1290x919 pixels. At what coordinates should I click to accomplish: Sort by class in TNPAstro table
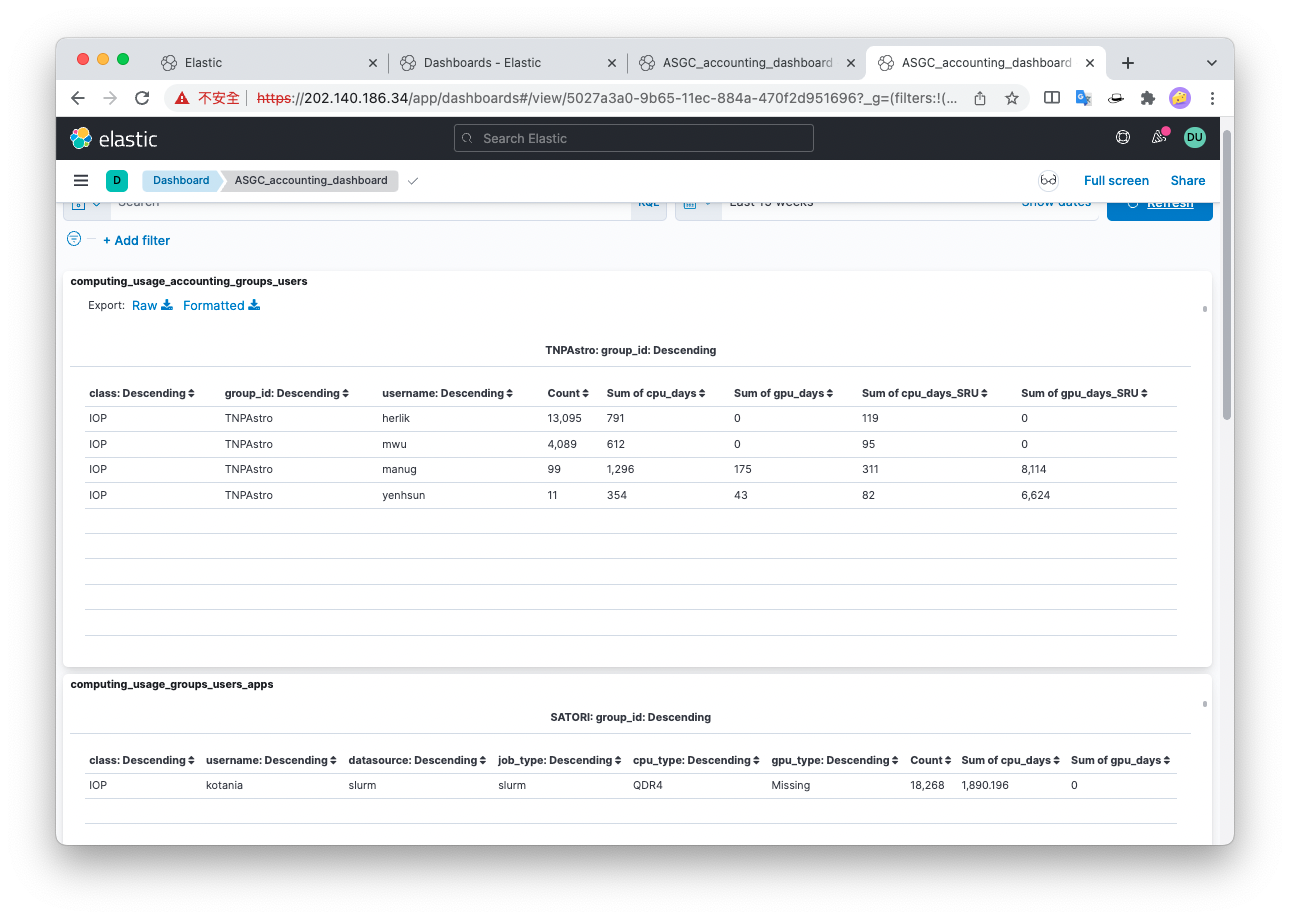coord(142,393)
